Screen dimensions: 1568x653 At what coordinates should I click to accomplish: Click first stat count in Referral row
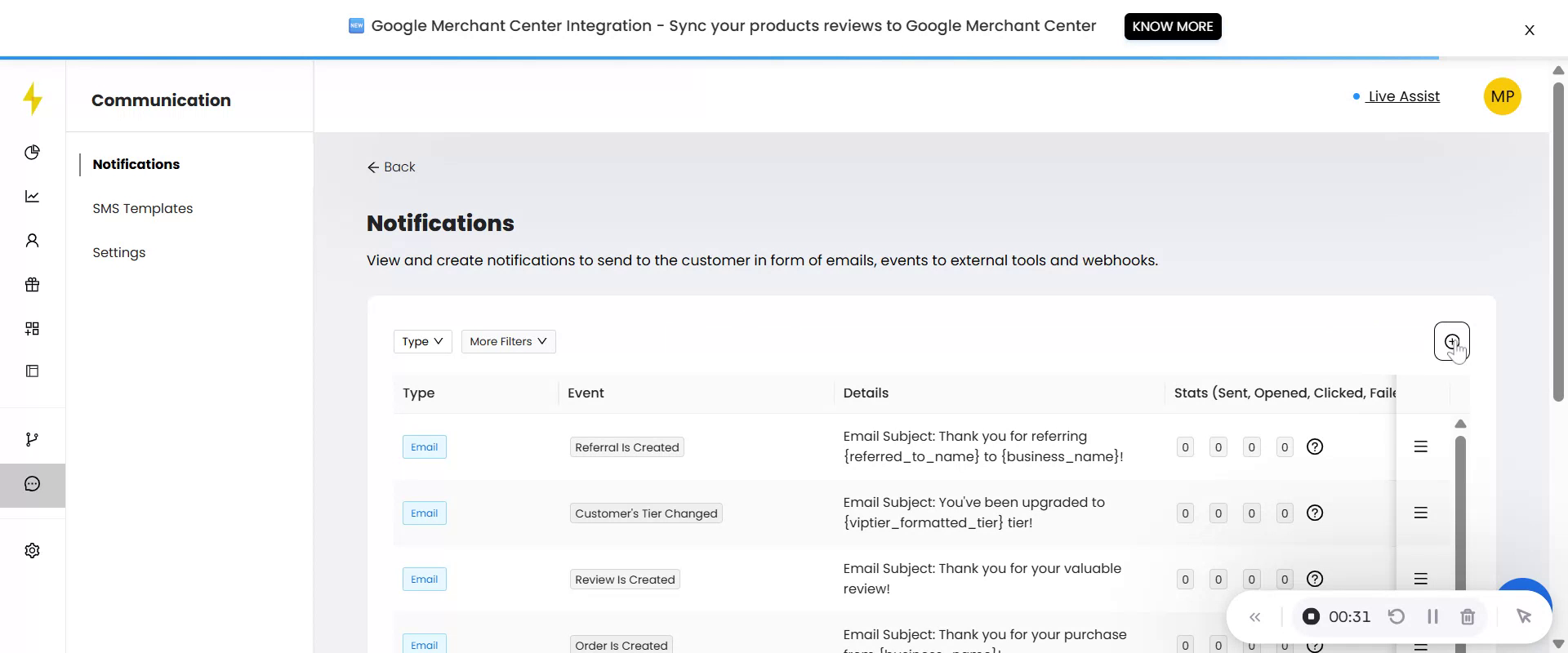coord(1185,447)
